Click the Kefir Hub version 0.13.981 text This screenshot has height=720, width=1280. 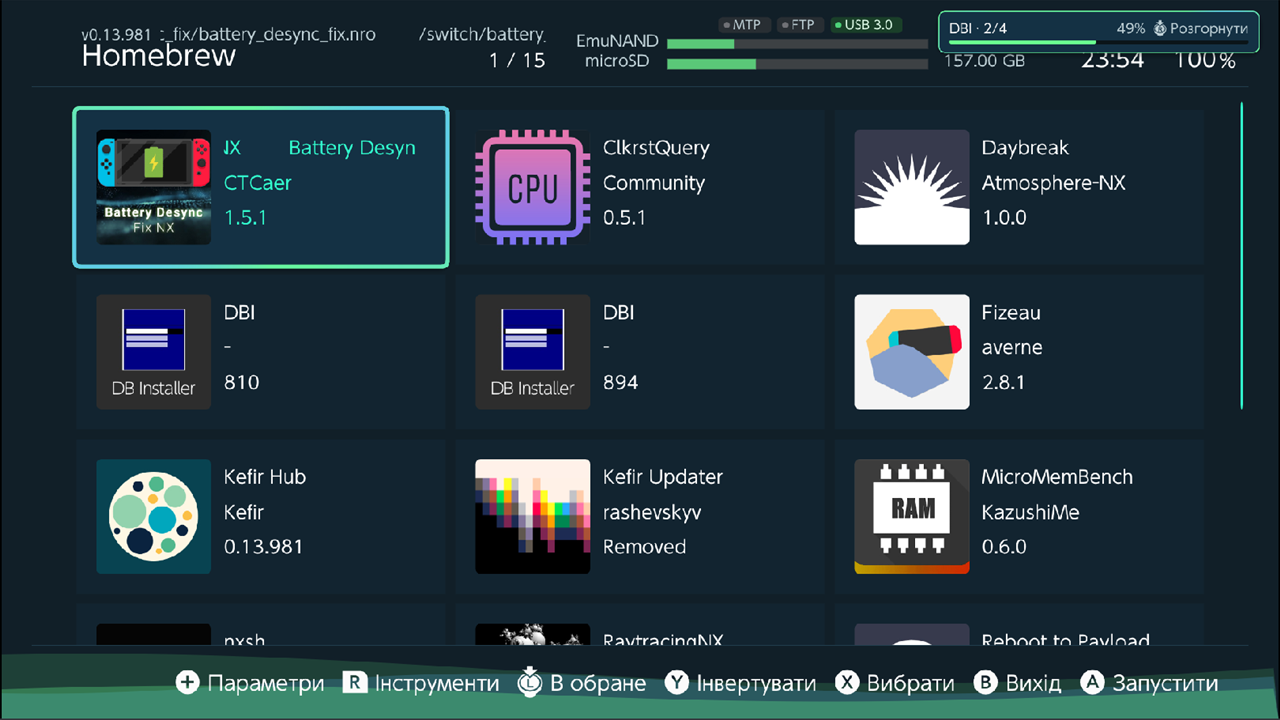click(x=263, y=547)
